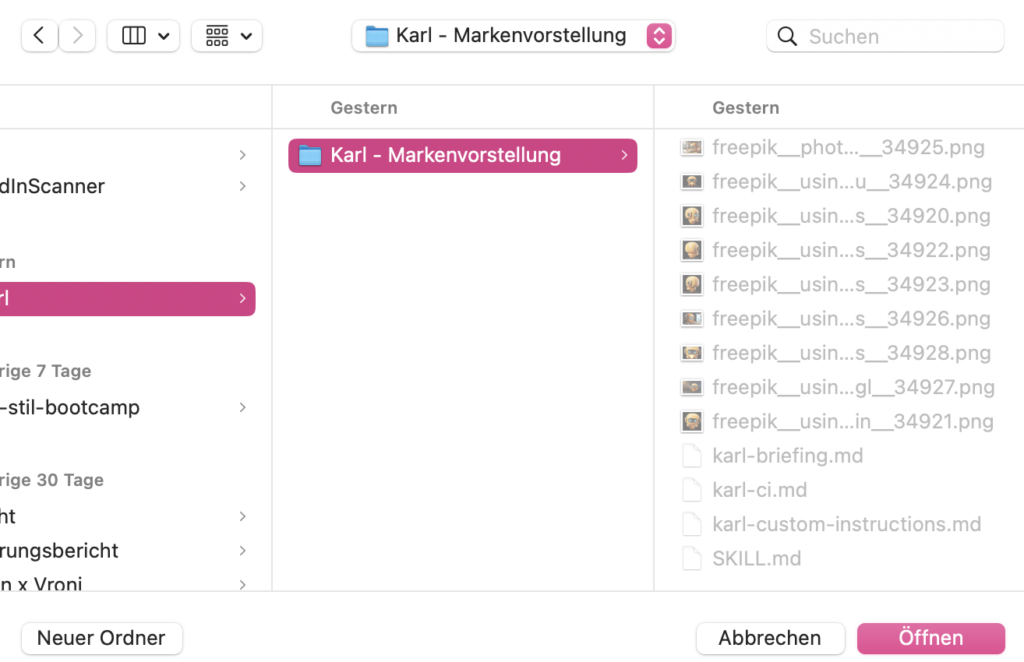
Task: Click the karl-briefing.md document icon
Action: coord(692,456)
